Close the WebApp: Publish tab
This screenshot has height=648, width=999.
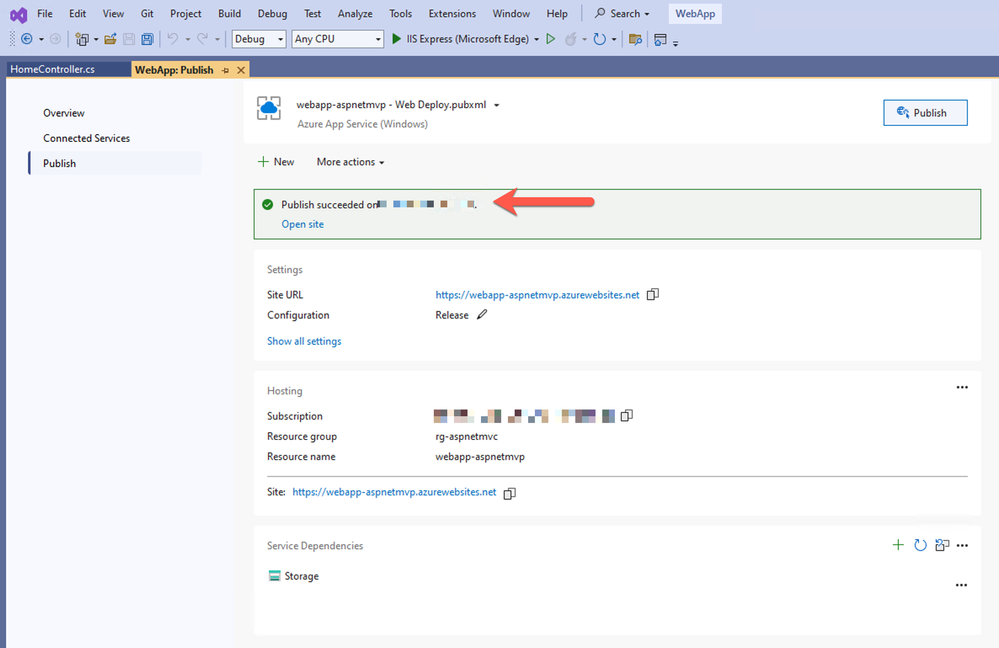point(241,70)
